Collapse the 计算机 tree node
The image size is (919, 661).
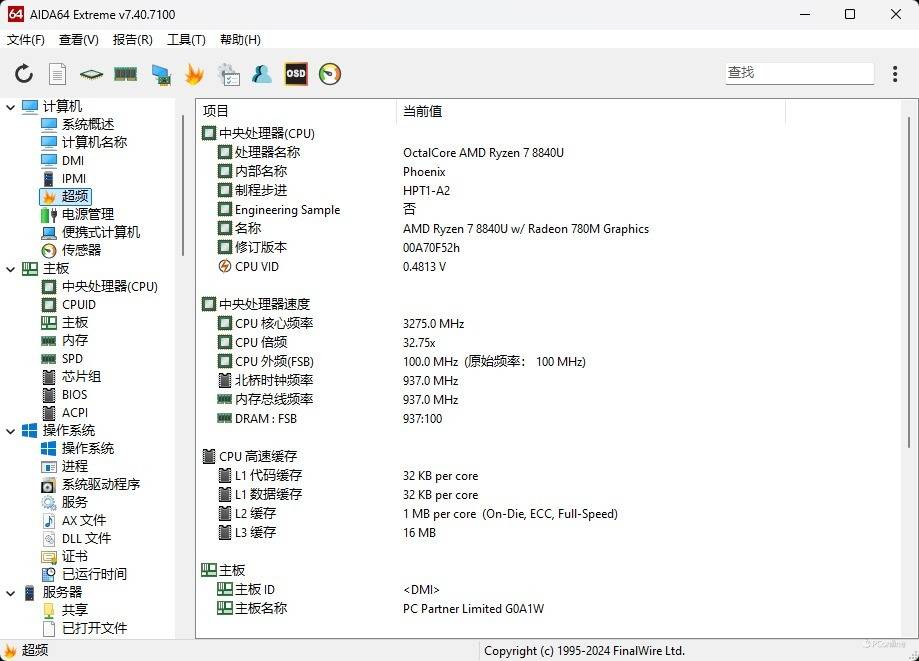click(11, 107)
